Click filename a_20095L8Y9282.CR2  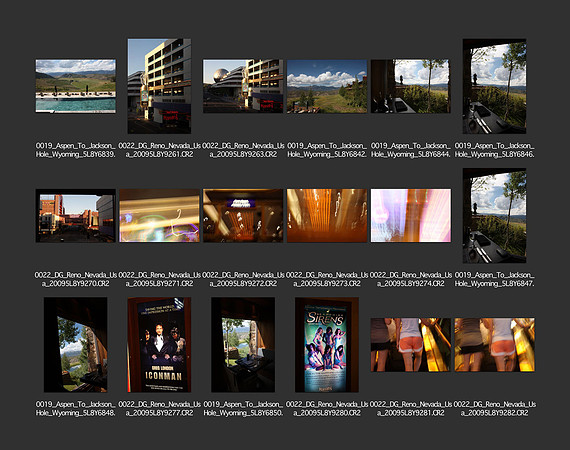click(x=494, y=413)
